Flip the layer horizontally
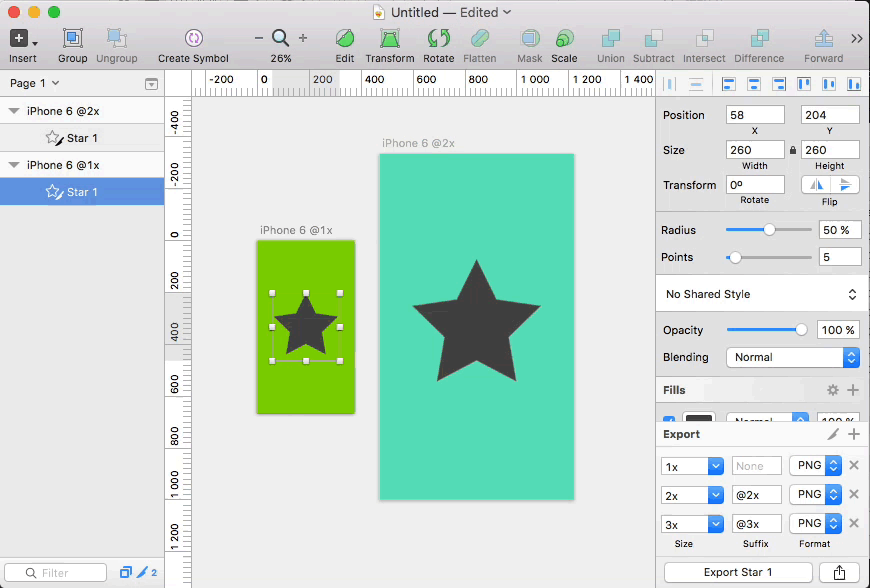Image resolution: width=870 pixels, height=588 pixels. (817, 185)
